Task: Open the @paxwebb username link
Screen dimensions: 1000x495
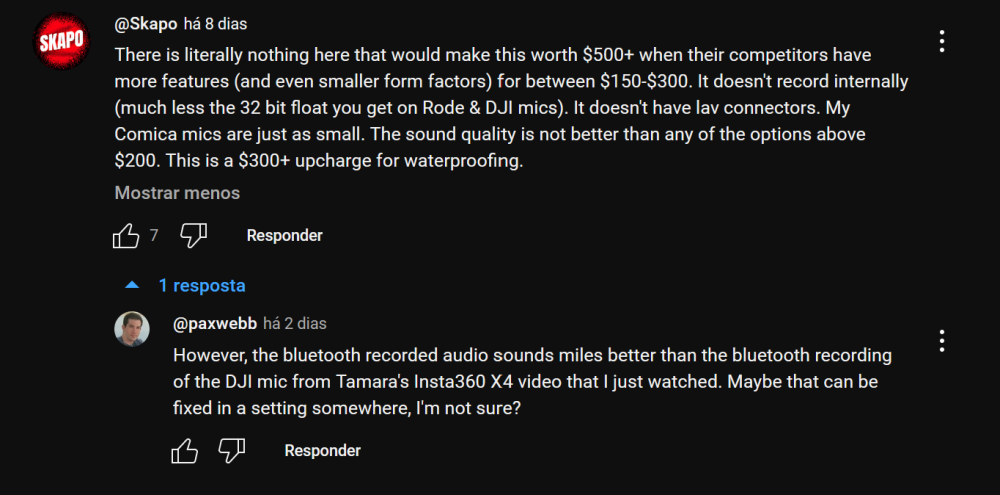Action: (215, 324)
